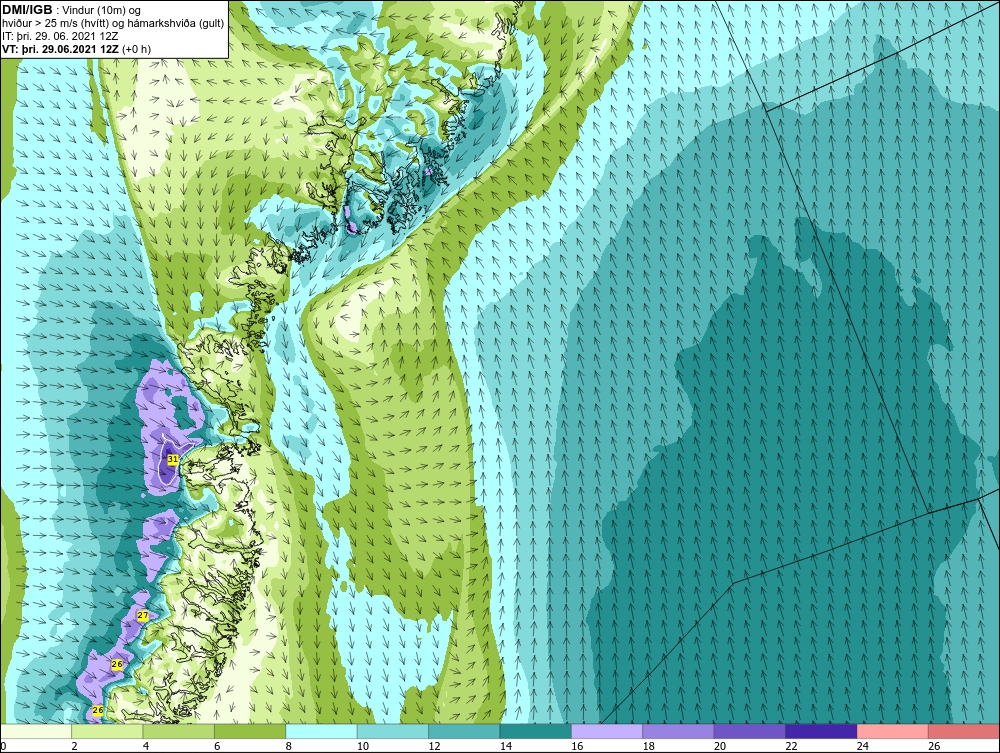Pick the 20–22 m/s violet legend swatch
The height and width of the screenshot is (753, 1000).
pyautogui.click(x=750, y=731)
